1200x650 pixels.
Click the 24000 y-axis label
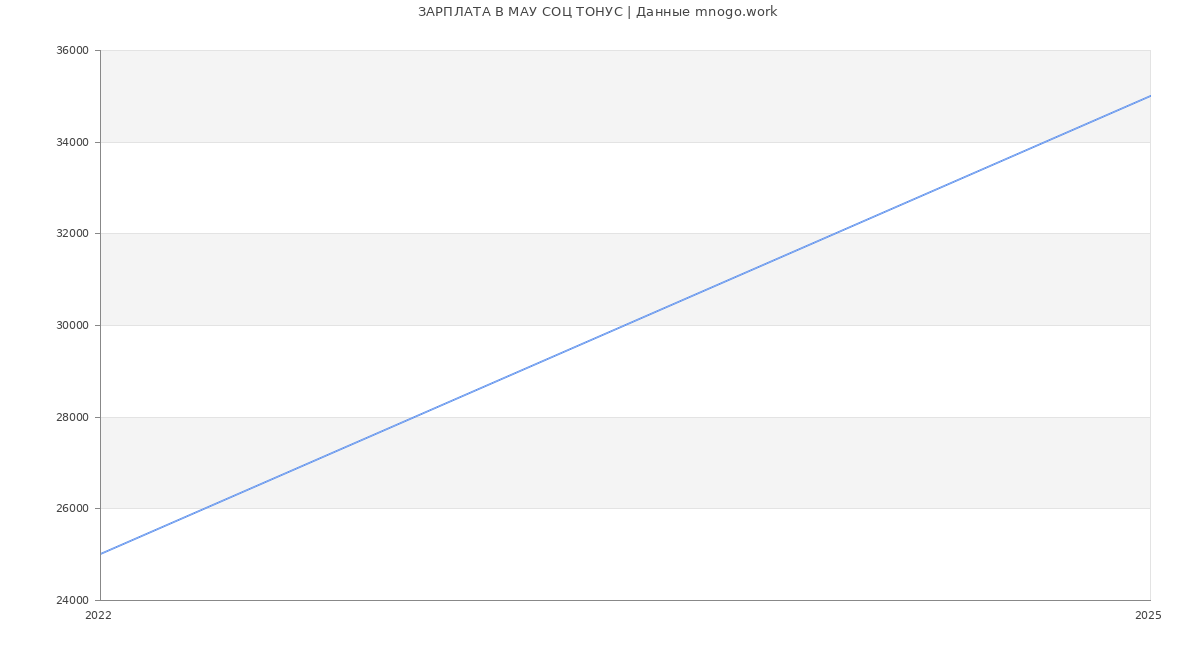(x=74, y=600)
